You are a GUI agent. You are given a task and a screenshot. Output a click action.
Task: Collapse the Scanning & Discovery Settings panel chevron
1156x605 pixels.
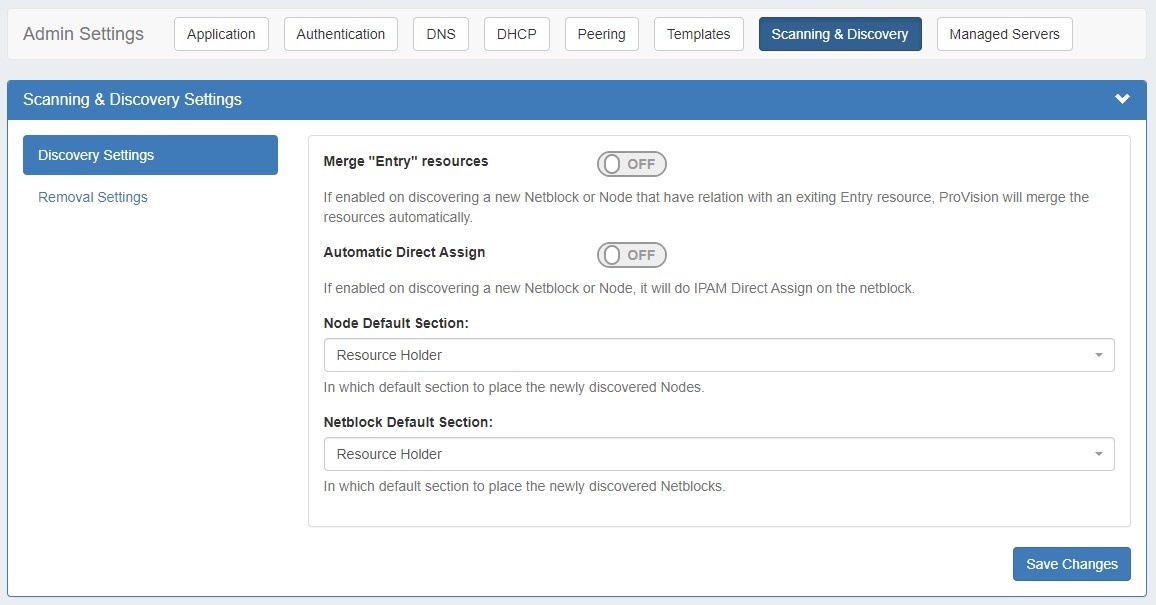[1122, 99]
